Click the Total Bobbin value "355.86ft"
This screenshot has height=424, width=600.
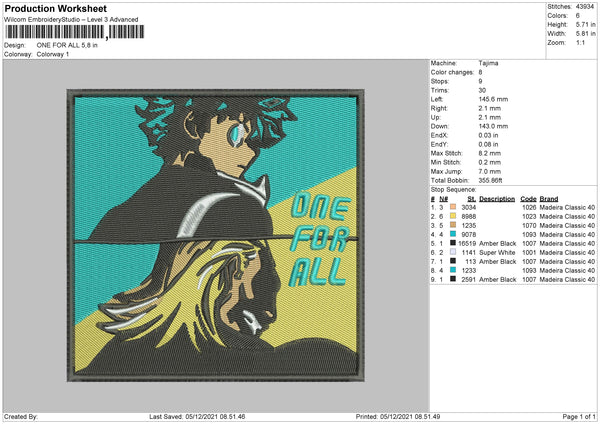pyautogui.click(x=490, y=180)
